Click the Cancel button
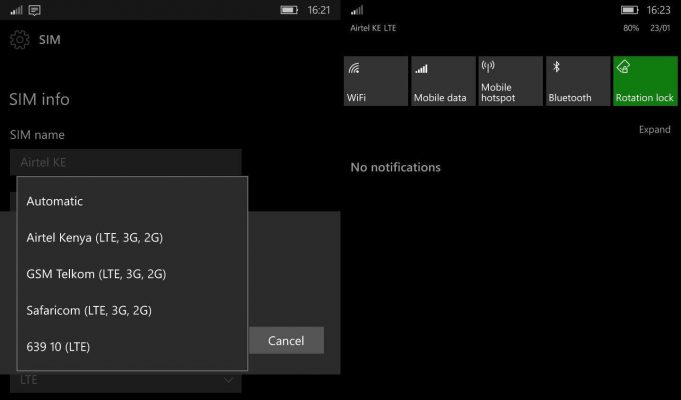The height and width of the screenshot is (400, 681). coord(286,340)
